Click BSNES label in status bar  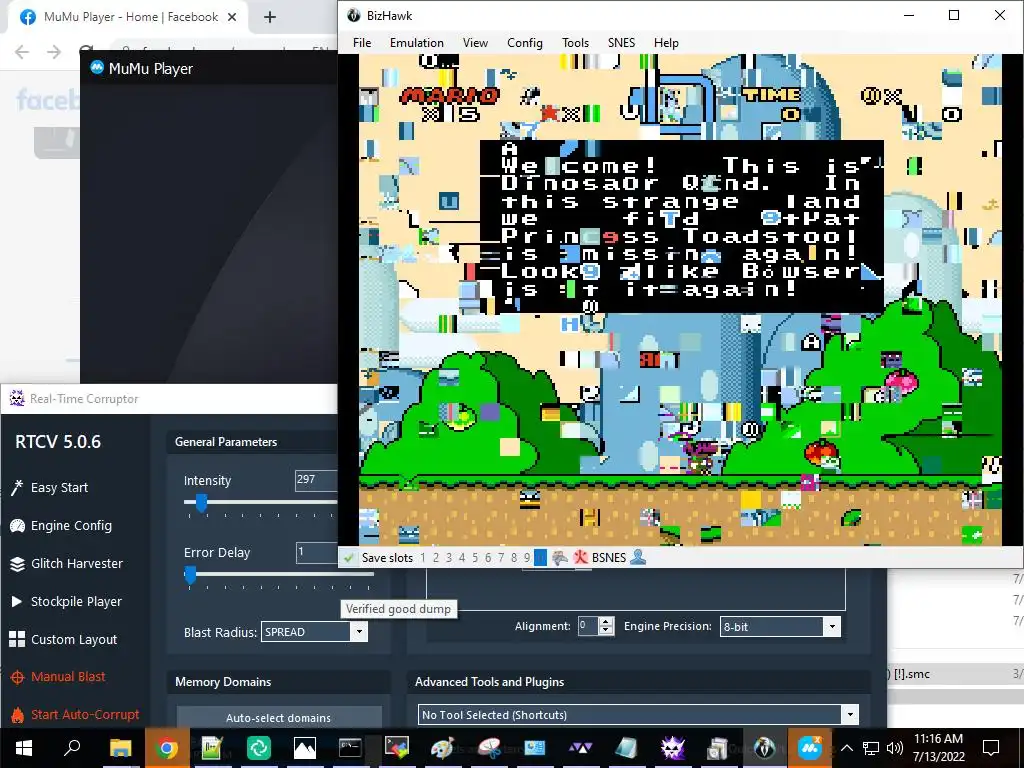pyautogui.click(x=609, y=558)
